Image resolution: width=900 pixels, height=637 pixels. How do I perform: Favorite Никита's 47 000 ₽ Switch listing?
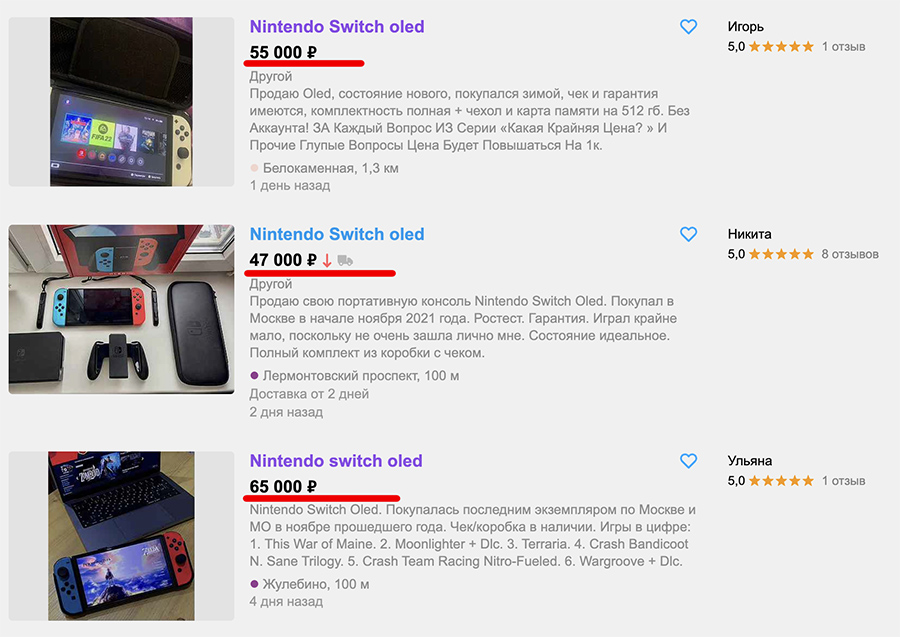pyautogui.click(x=688, y=234)
